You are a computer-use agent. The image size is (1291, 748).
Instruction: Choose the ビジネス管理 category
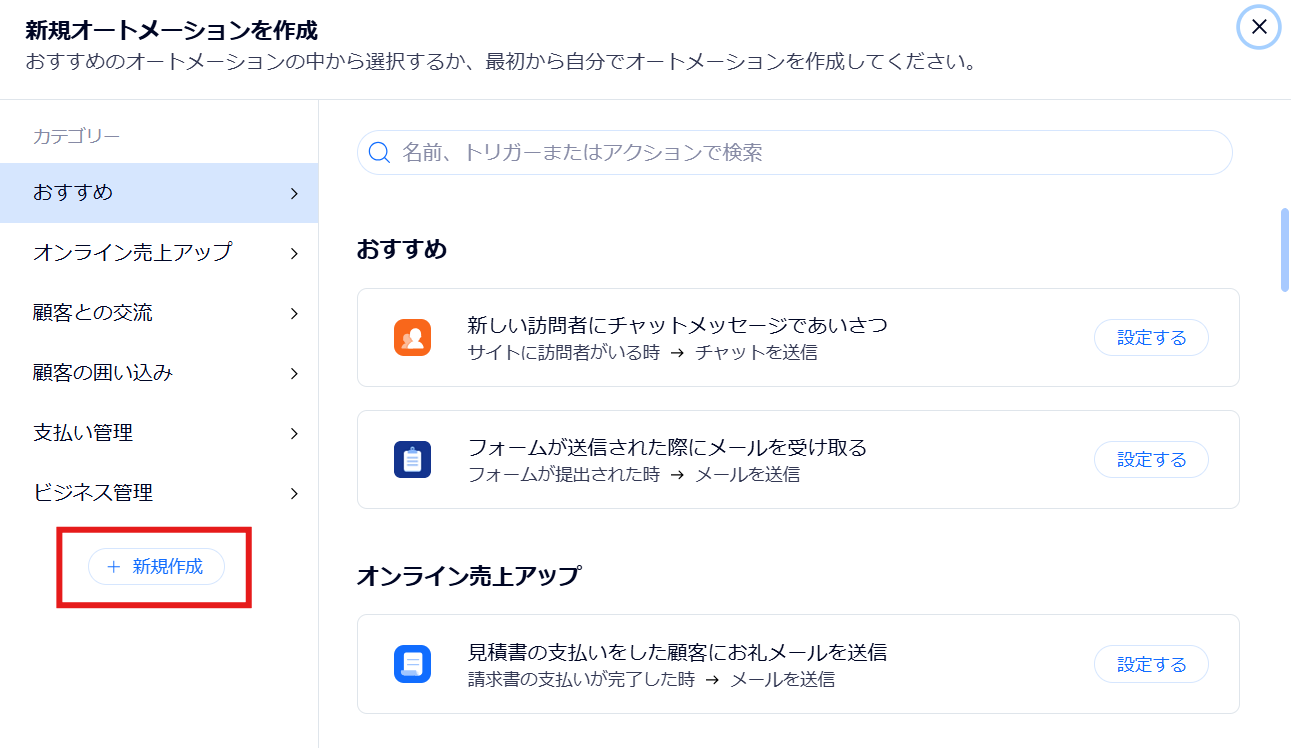click(x=93, y=492)
